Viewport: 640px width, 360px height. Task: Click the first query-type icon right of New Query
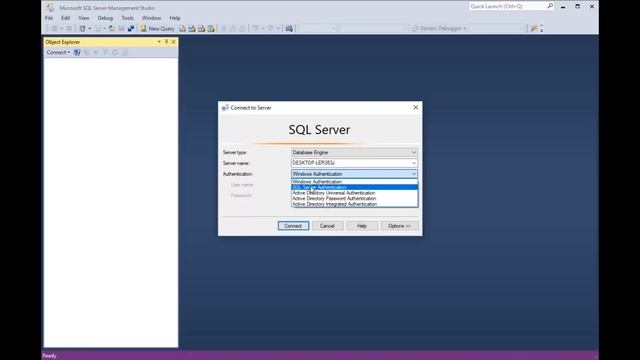[x=182, y=29]
